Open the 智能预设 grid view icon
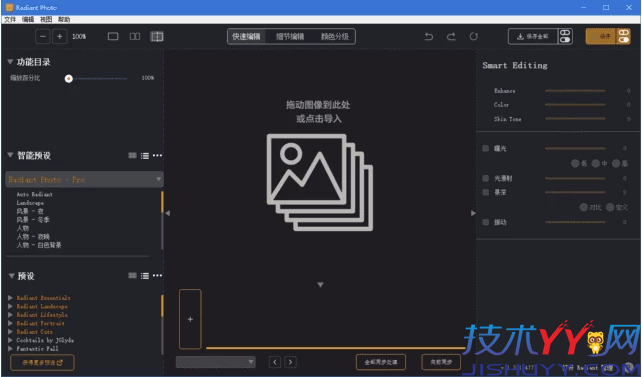This screenshot has height=377, width=642. point(132,156)
